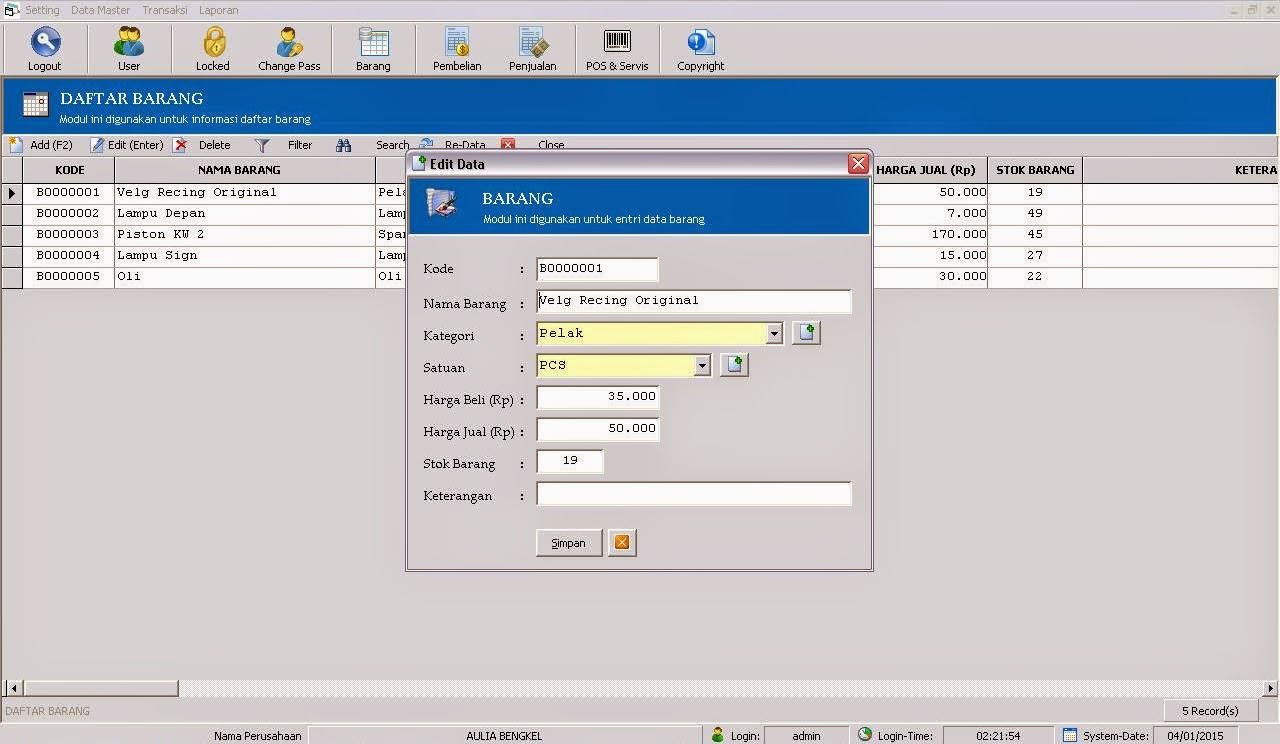Open the Data Master menu

100,10
